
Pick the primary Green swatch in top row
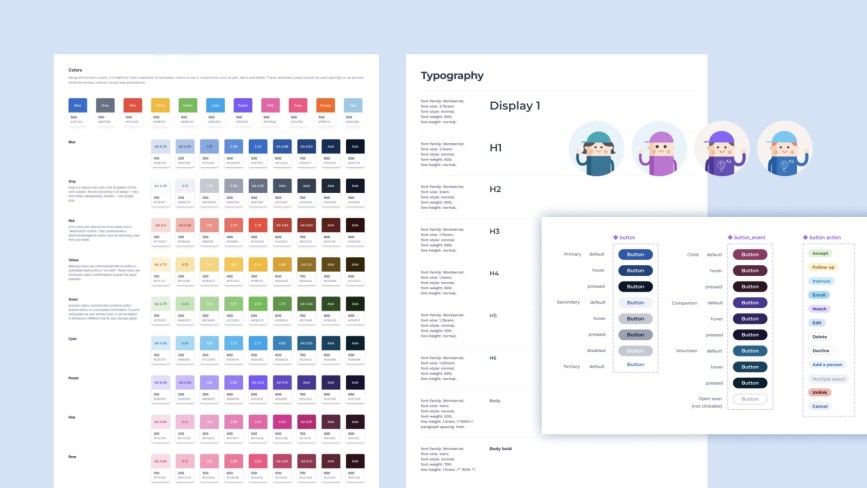pos(188,104)
